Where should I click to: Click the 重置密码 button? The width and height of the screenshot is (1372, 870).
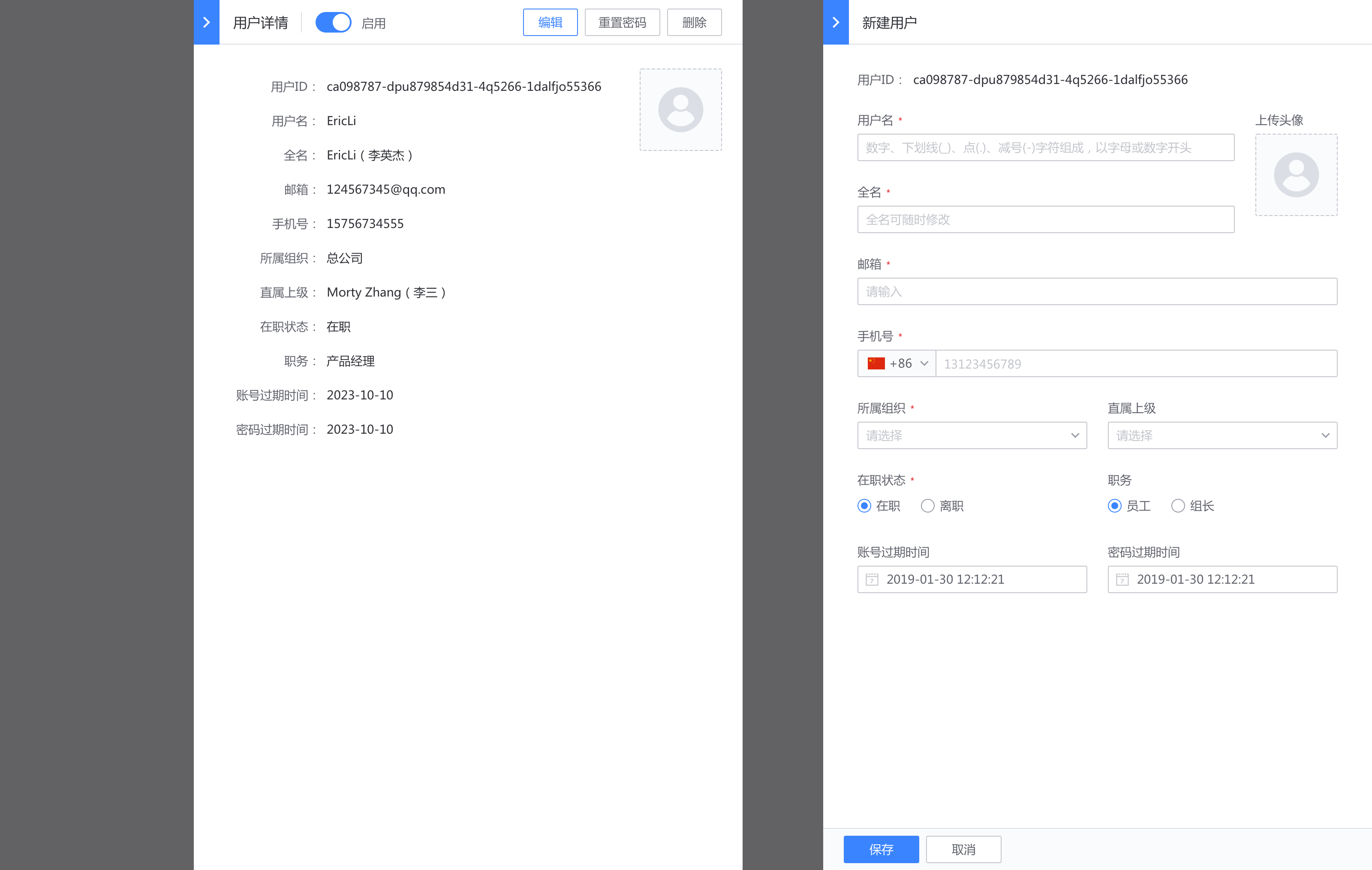point(622,22)
